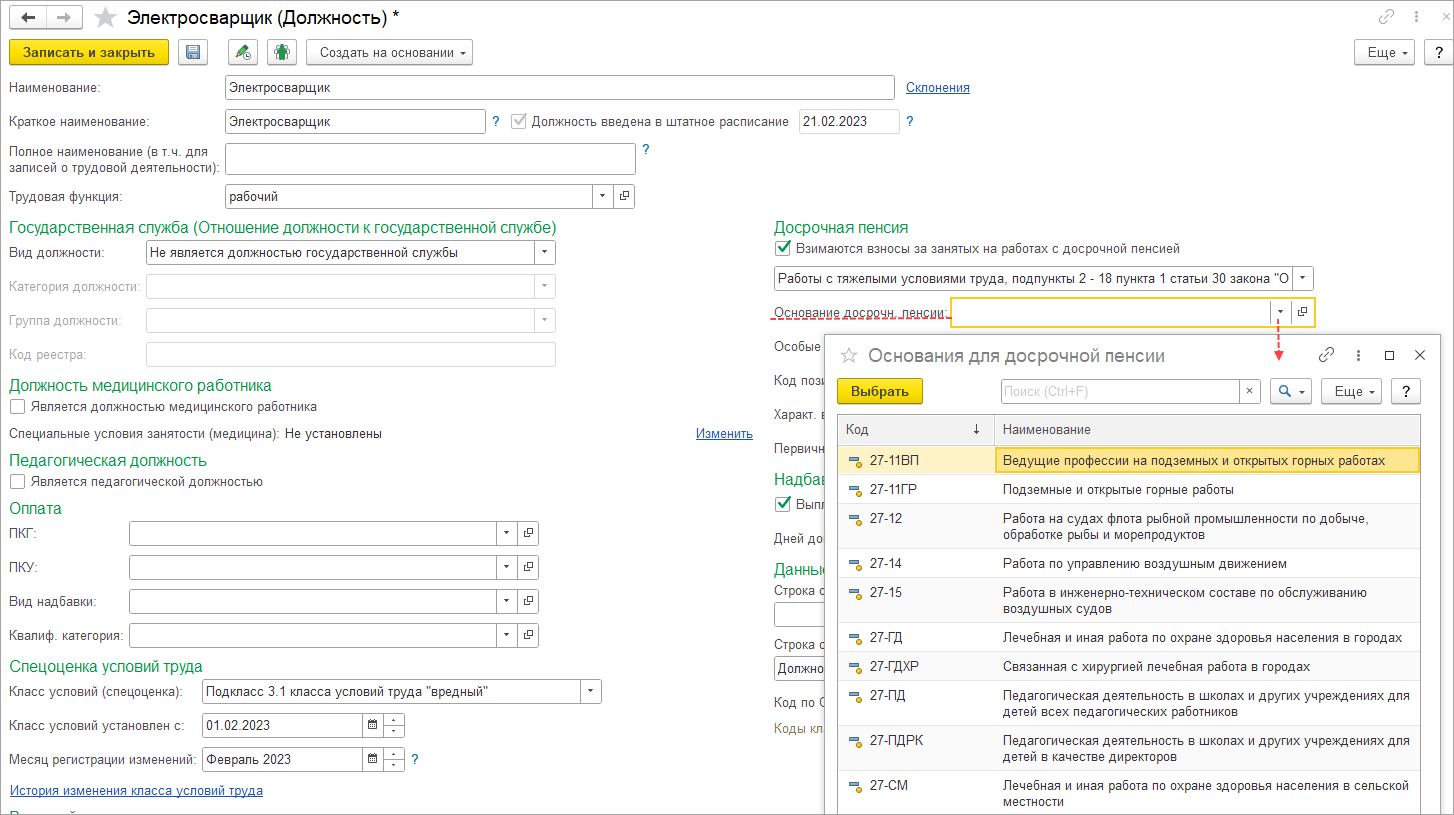This screenshot has height=815, width=1454.
Task: Mark position as favorite with star
Action: click(x=105, y=18)
